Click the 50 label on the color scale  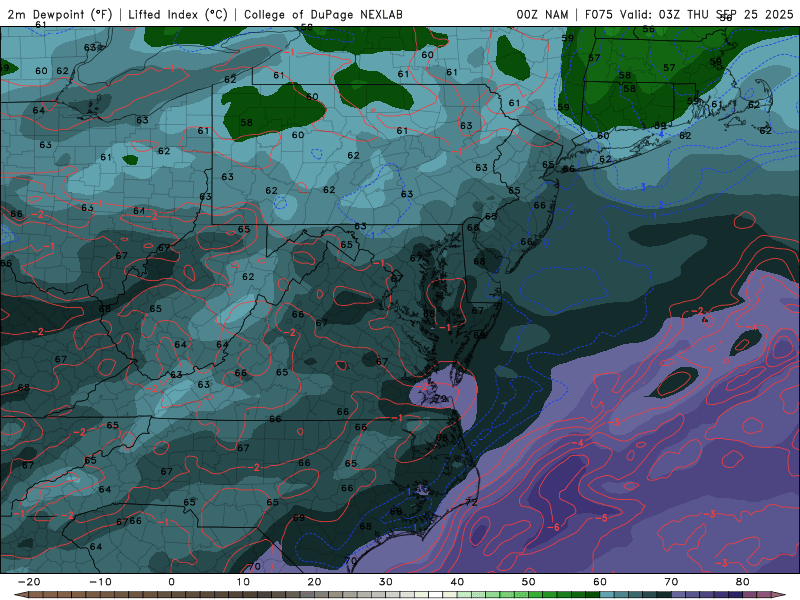pos(529,582)
